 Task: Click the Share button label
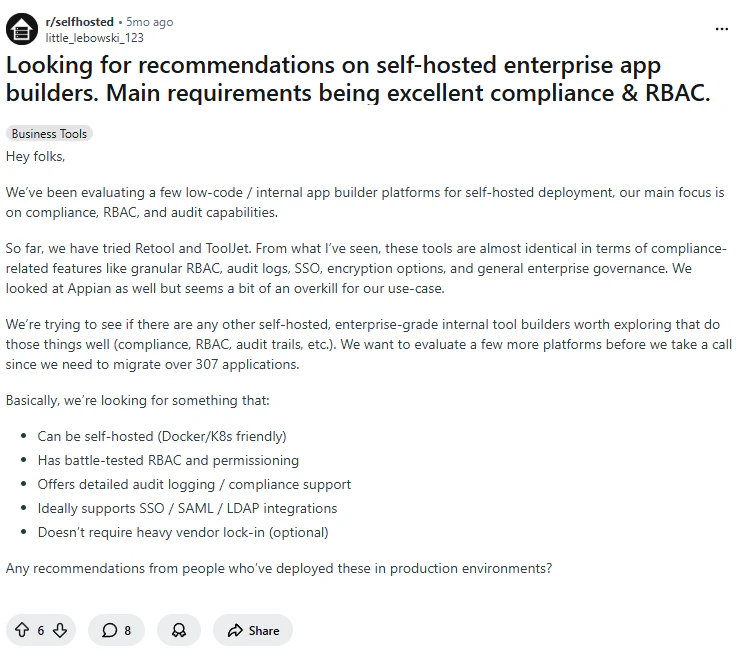tap(263, 630)
